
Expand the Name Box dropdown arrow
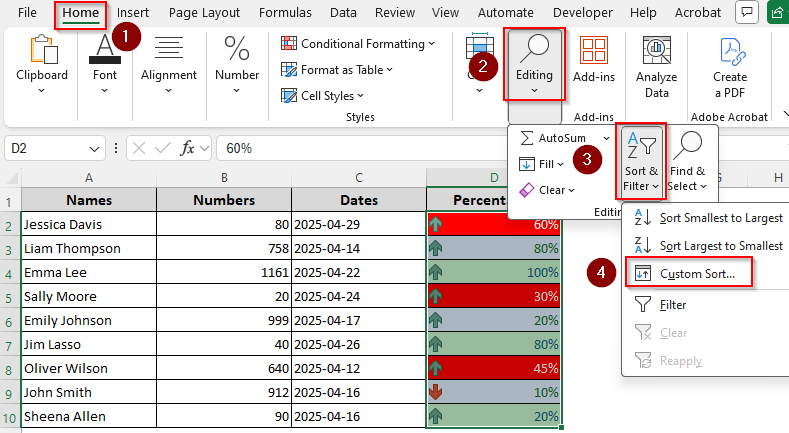click(94, 149)
